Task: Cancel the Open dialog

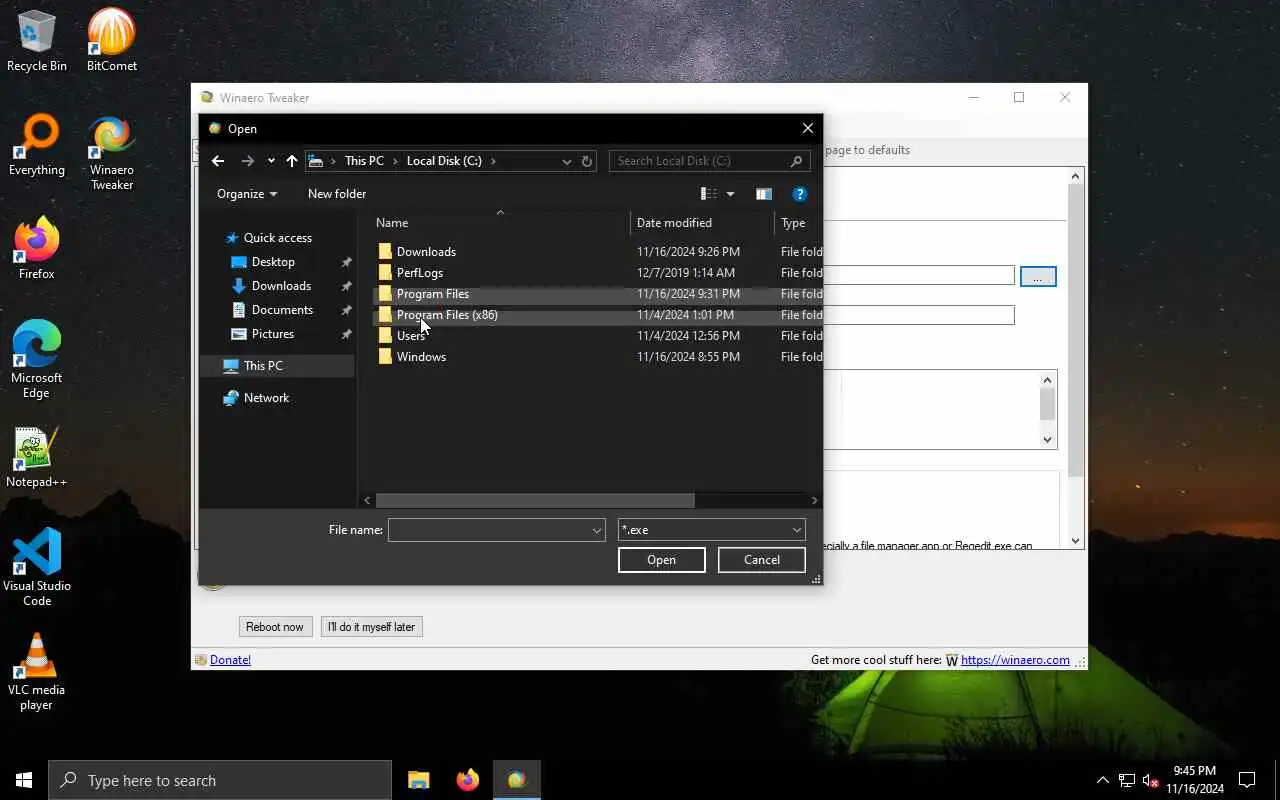Action: pos(762,560)
